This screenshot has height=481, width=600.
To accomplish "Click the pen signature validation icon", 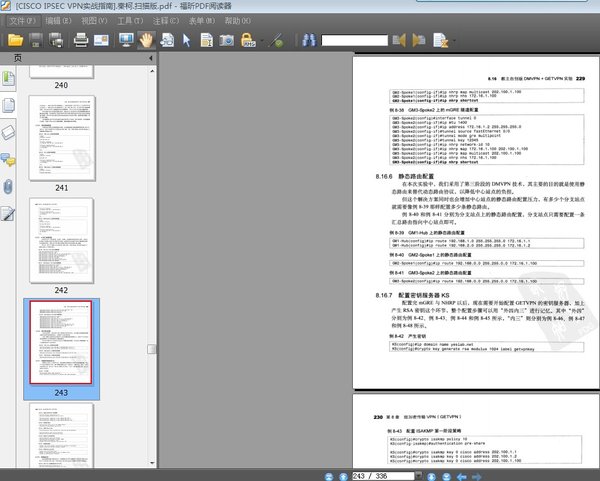I will (277, 40).
